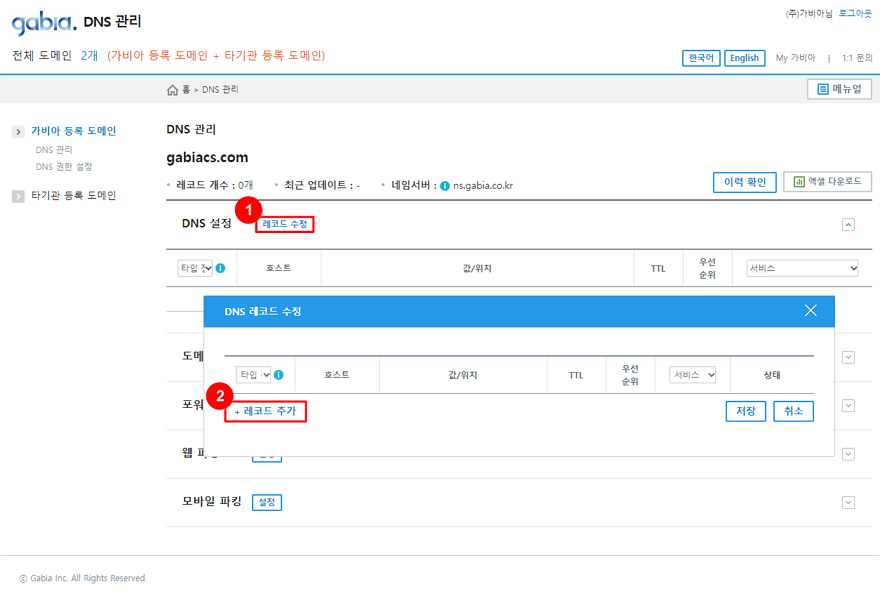Open My 가비아 menu
The image size is (880, 610).
tap(795, 58)
